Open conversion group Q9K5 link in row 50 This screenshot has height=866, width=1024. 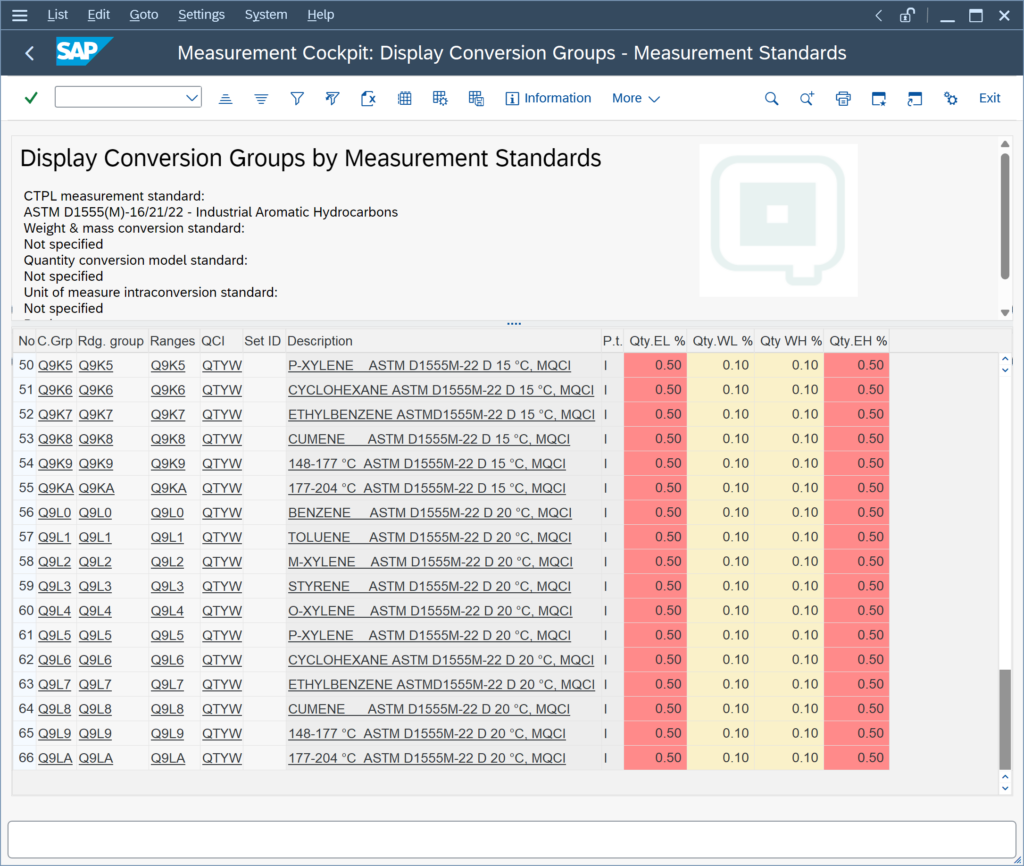[55, 366]
